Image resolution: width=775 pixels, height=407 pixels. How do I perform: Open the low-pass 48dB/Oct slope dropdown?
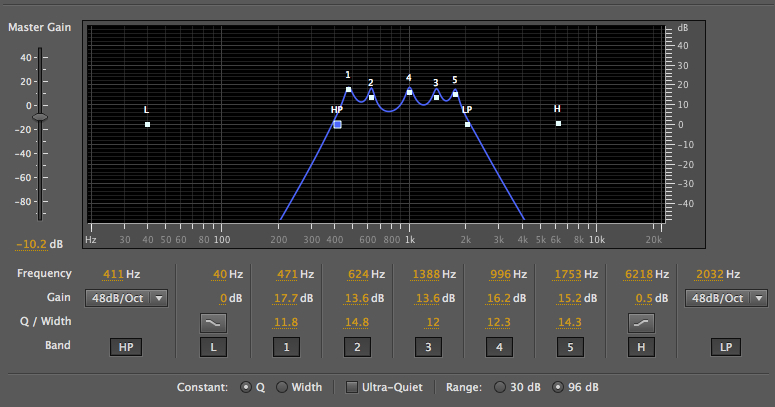coord(726,298)
